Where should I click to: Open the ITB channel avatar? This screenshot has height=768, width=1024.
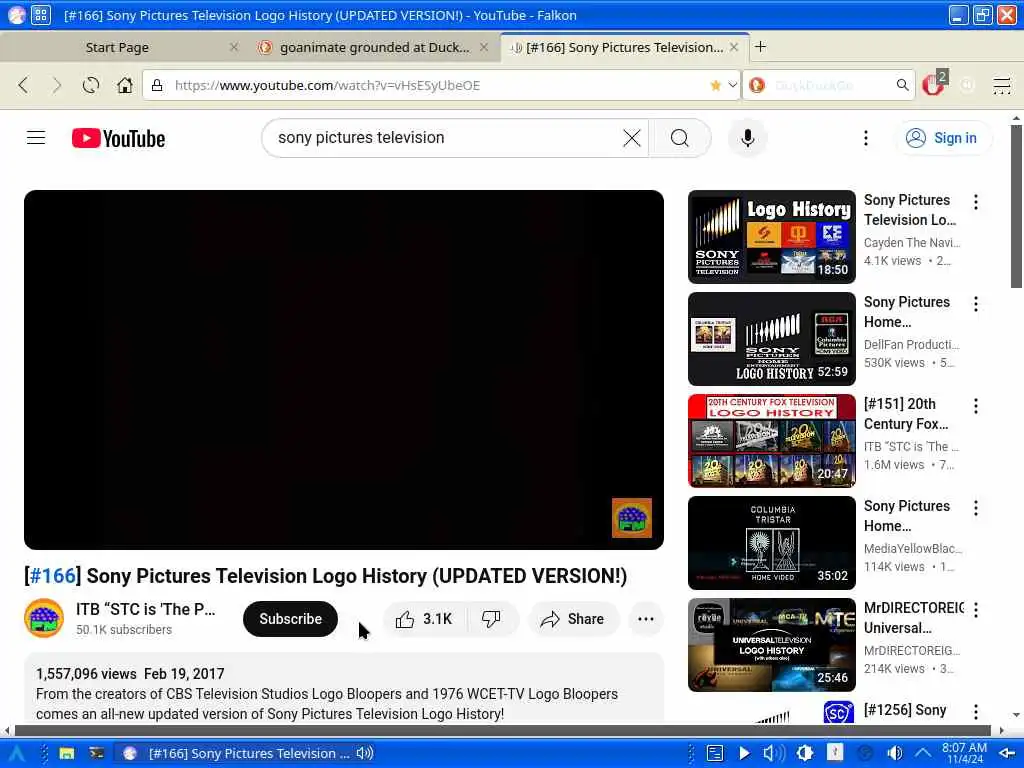coord(44,618)
